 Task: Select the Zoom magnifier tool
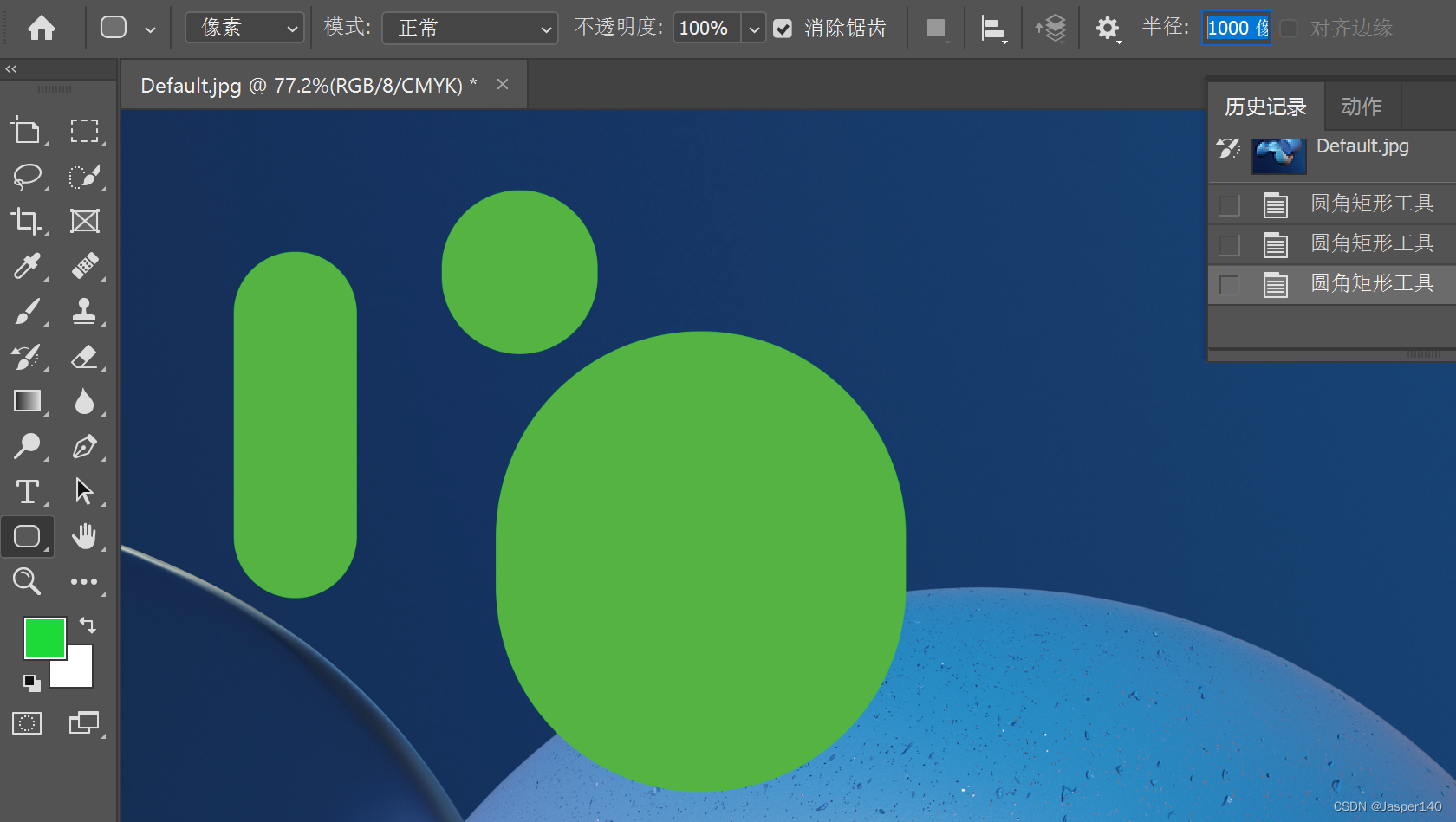tap(27, 581)
